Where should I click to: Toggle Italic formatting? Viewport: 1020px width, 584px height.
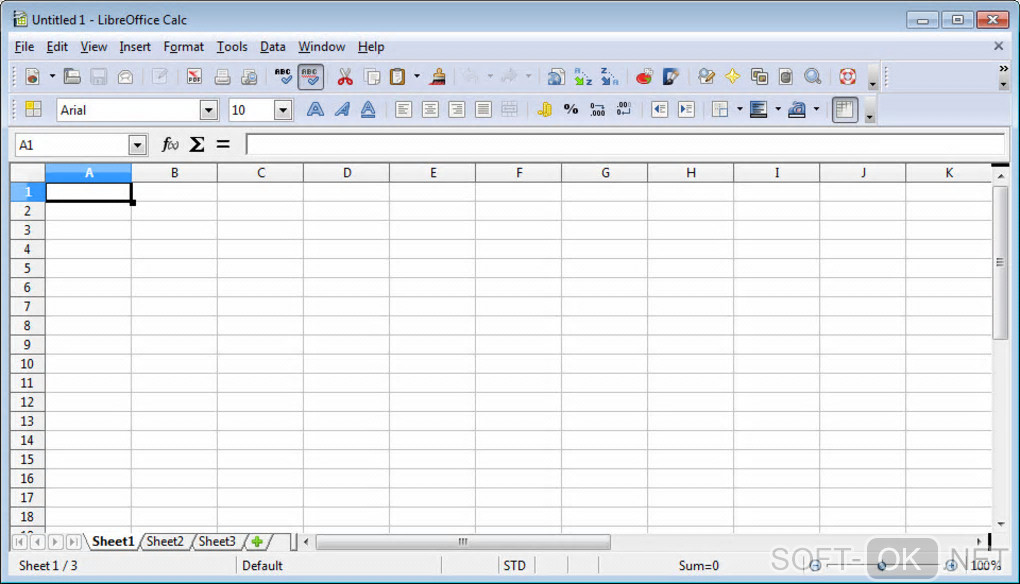coord(342,109)
